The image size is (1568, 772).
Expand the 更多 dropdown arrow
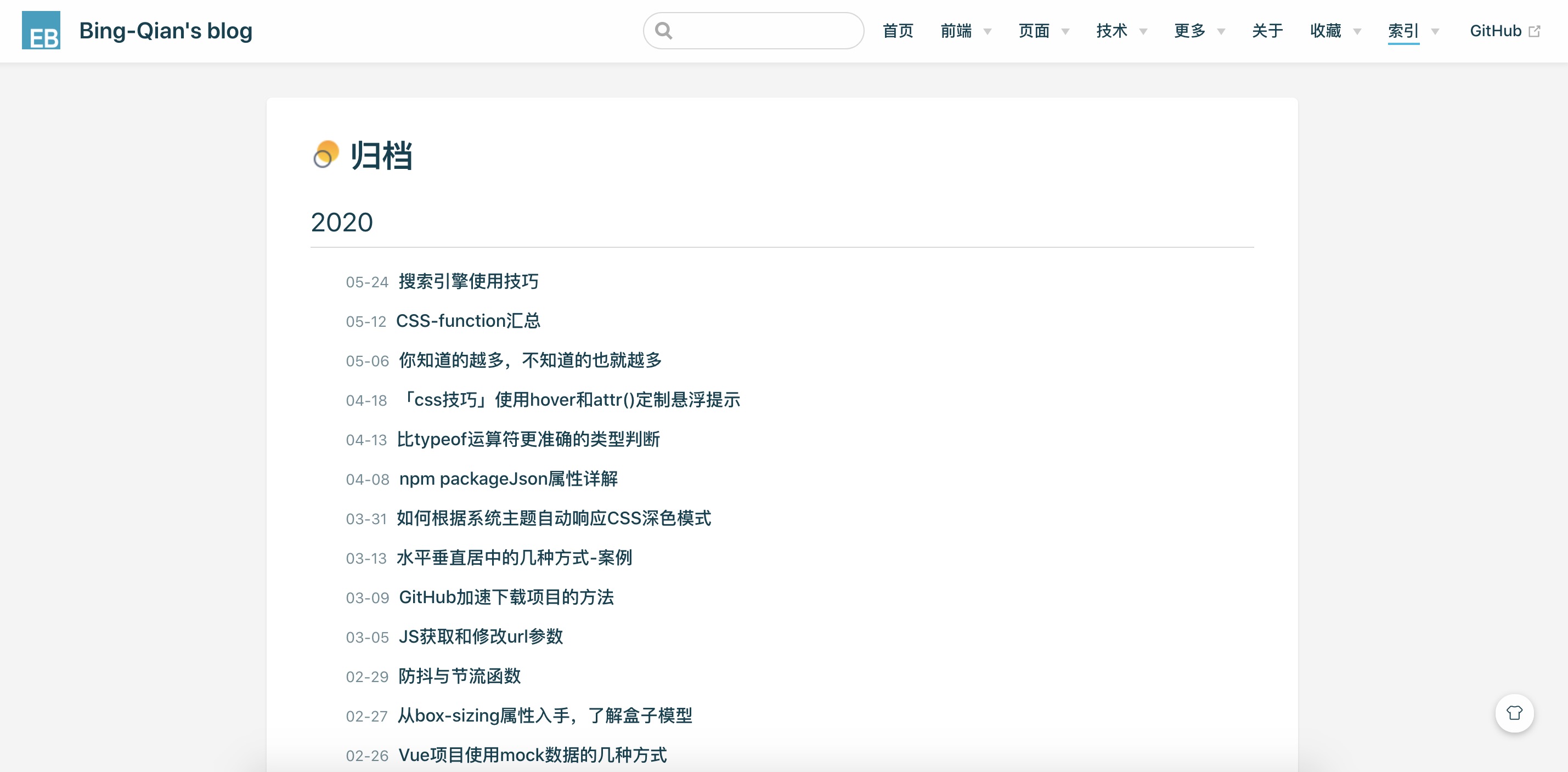(x=1221, y=32)
